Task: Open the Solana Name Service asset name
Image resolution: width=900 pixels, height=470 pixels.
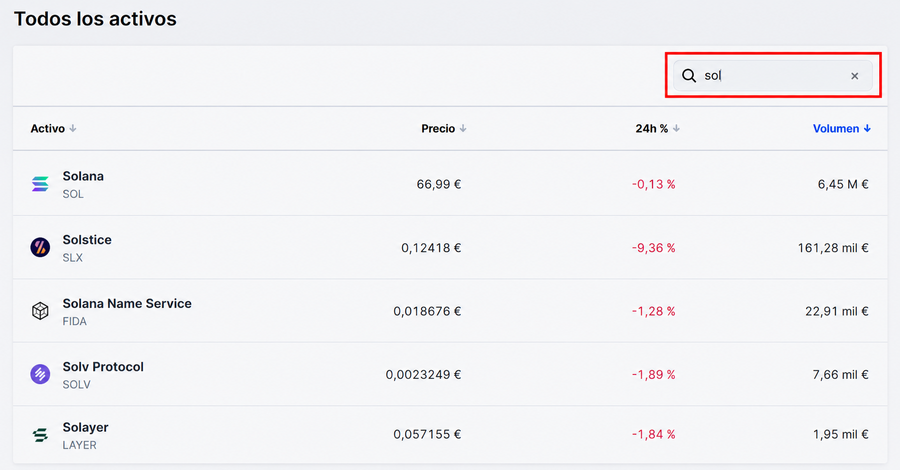Action: pyautogui.click(x=127, y=304)
